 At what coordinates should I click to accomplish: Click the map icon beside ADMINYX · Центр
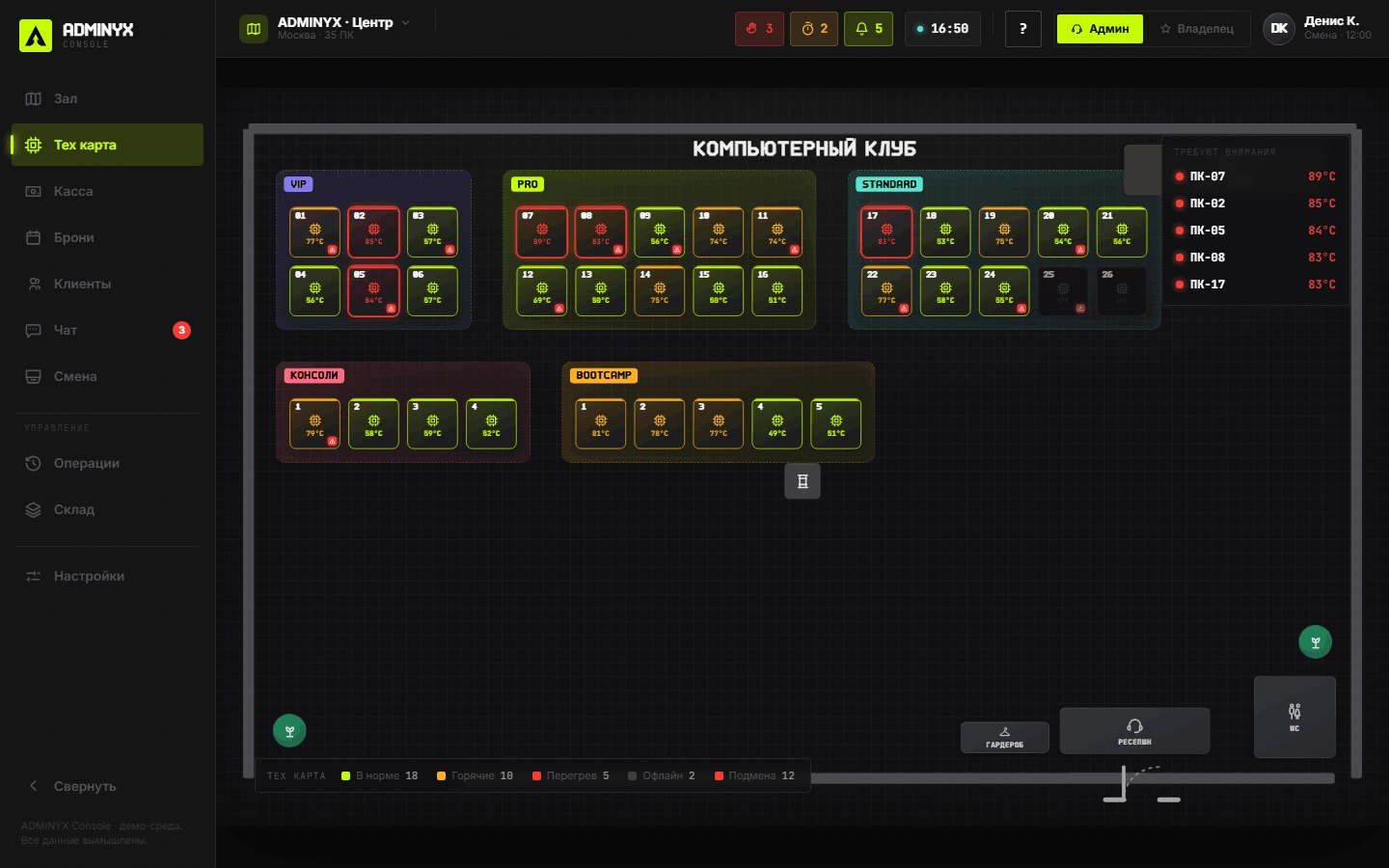click(x=254, y=29)
